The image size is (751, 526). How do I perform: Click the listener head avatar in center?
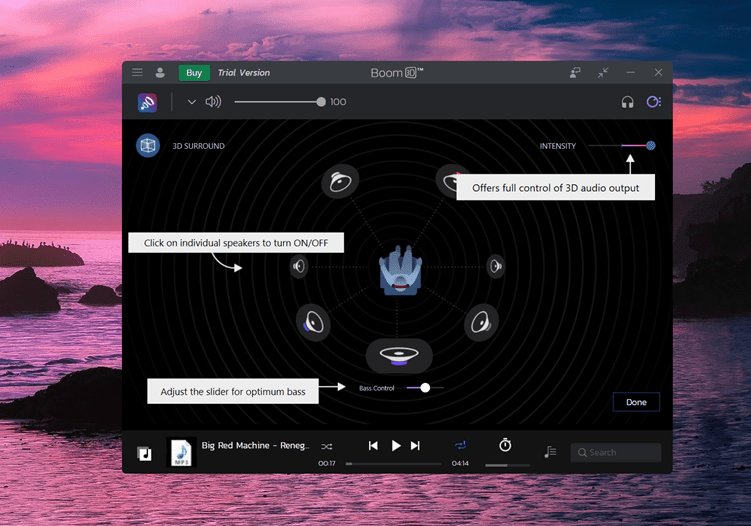coord(400,270)
